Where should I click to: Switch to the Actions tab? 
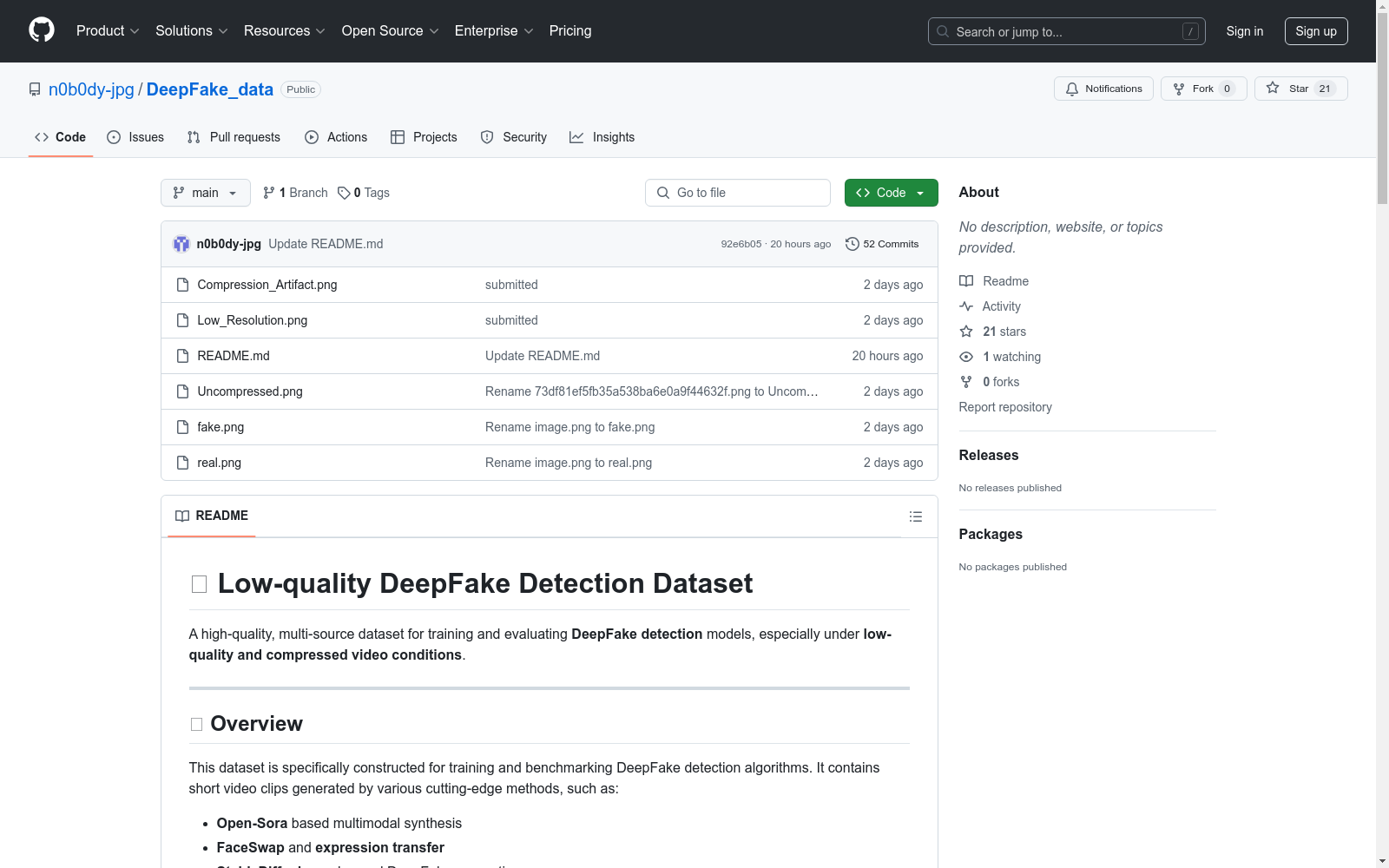click(336, 137)
